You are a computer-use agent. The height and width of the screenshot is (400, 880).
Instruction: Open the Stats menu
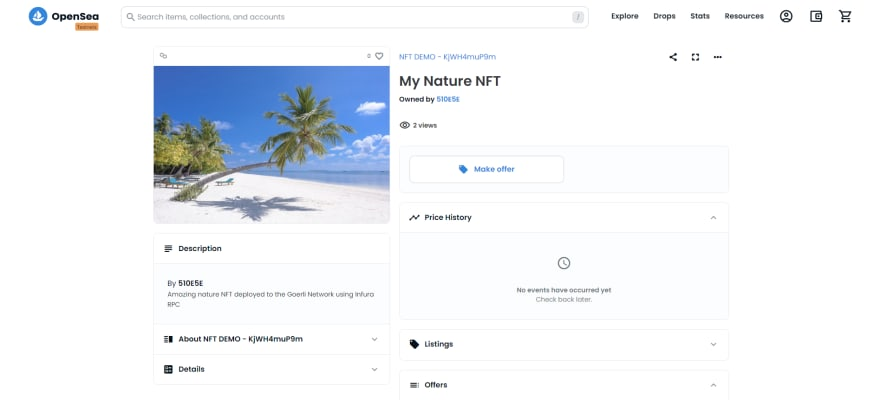coord(700,16)
